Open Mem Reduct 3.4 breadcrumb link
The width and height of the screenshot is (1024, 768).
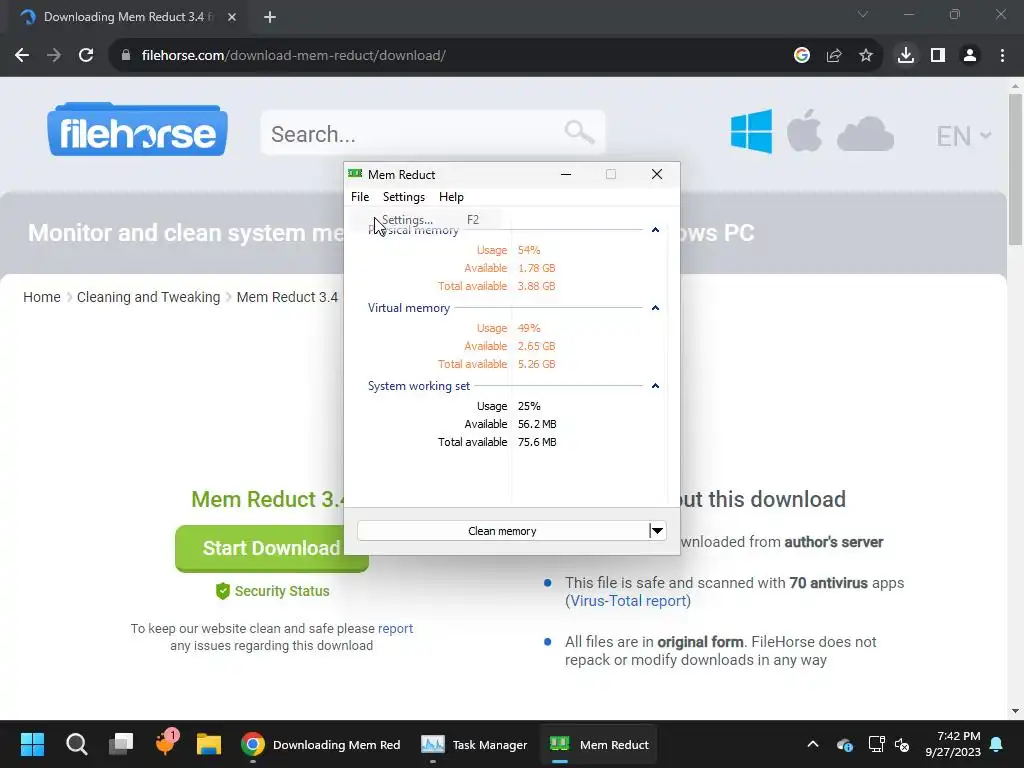click(x=287, y=297)
